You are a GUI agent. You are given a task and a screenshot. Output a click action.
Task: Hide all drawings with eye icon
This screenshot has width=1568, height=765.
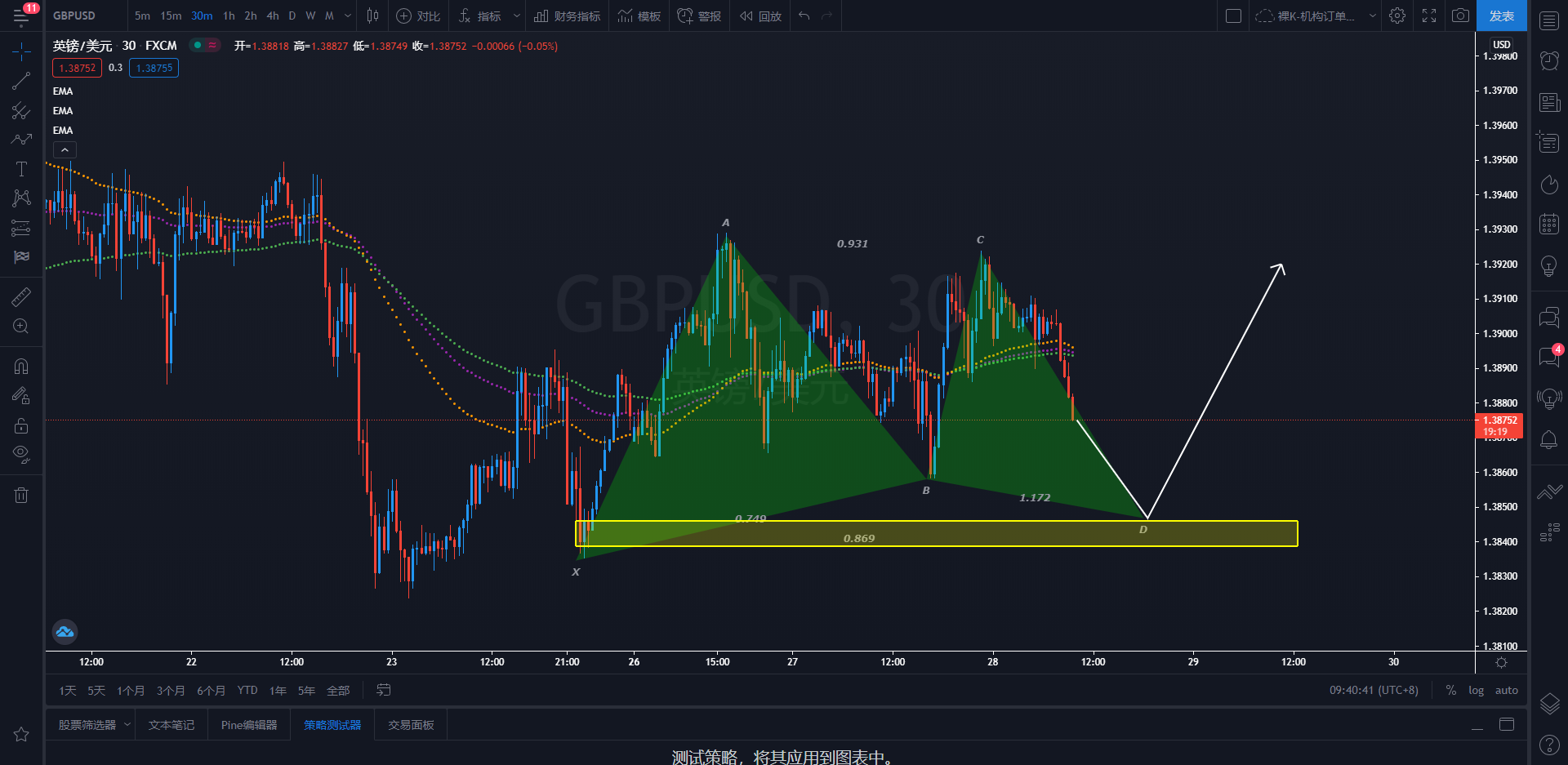[21, 454]
